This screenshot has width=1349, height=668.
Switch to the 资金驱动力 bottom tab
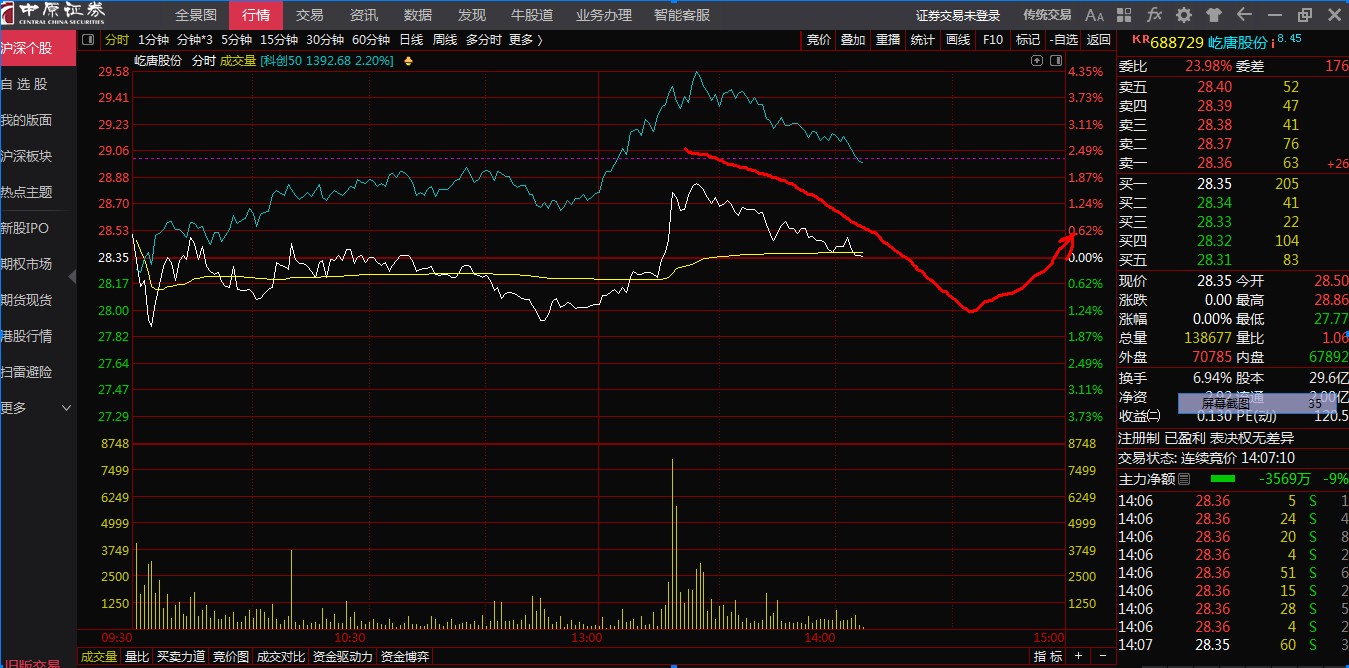pyautogui.click(x=340, y=657)
